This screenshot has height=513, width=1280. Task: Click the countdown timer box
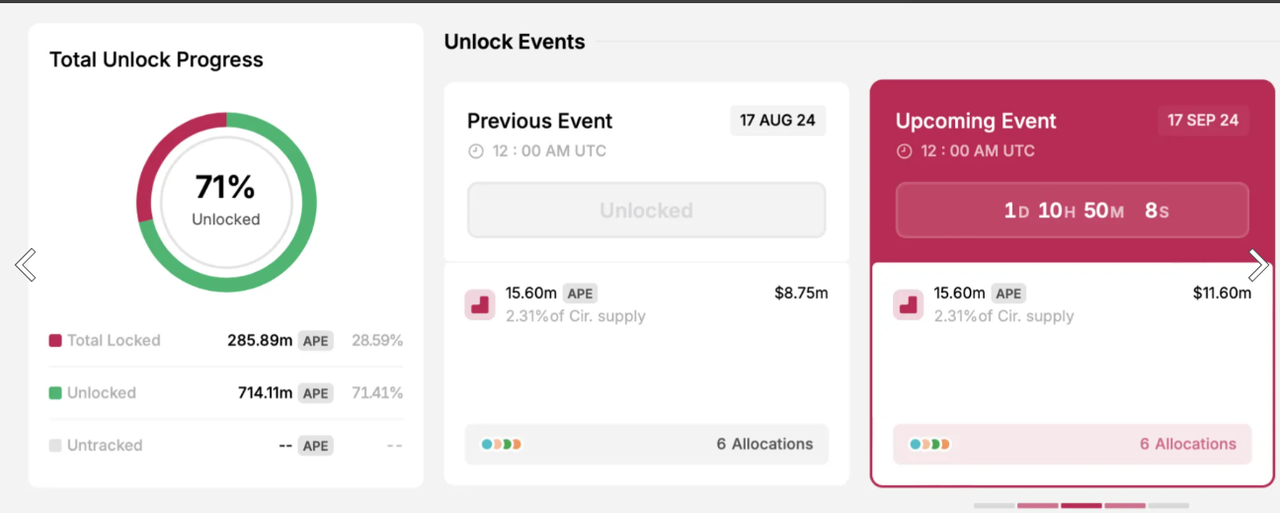pyautogui.click(x=1073, y=210)
